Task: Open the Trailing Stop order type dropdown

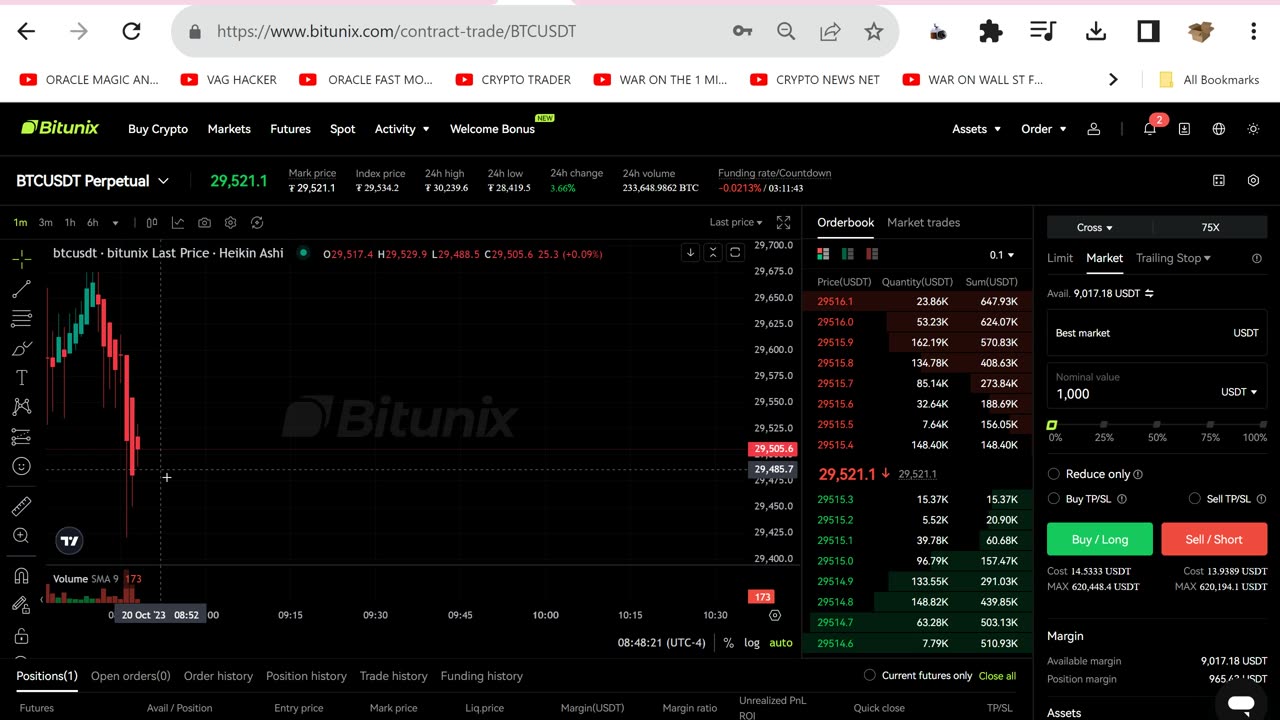Action: tap(1173, 258)
